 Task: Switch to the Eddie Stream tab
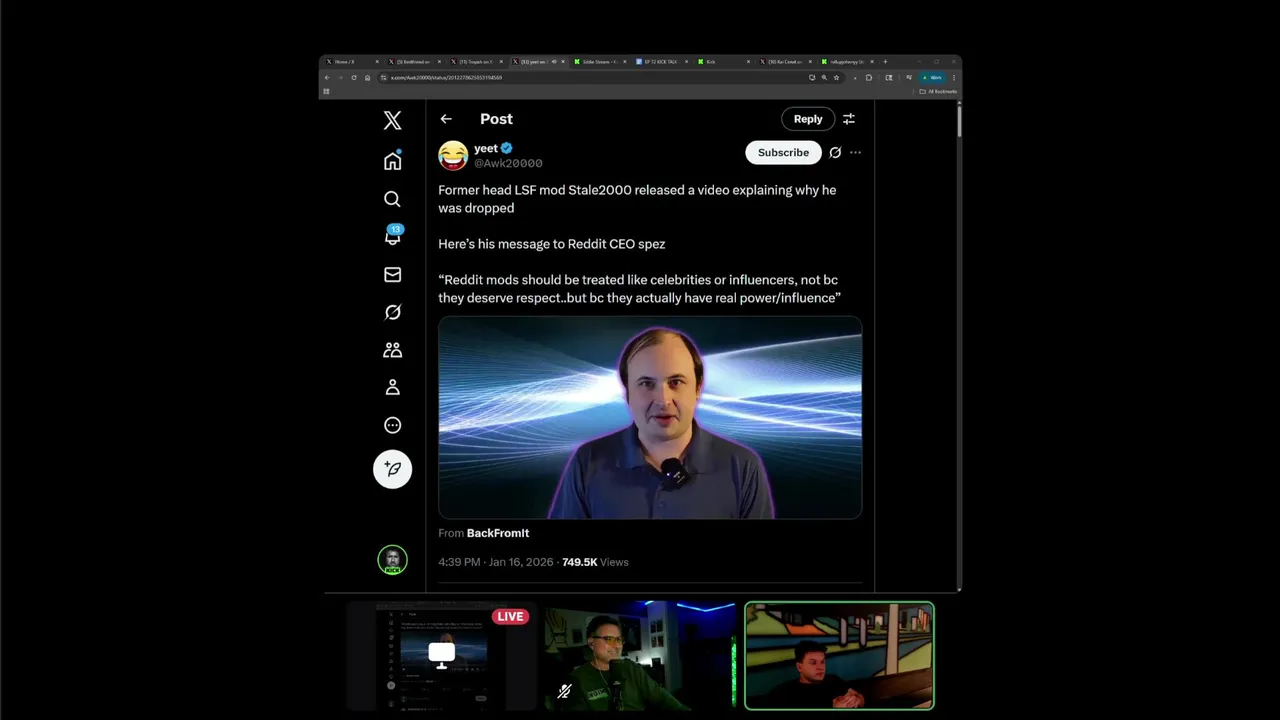[x=600, y=62]
